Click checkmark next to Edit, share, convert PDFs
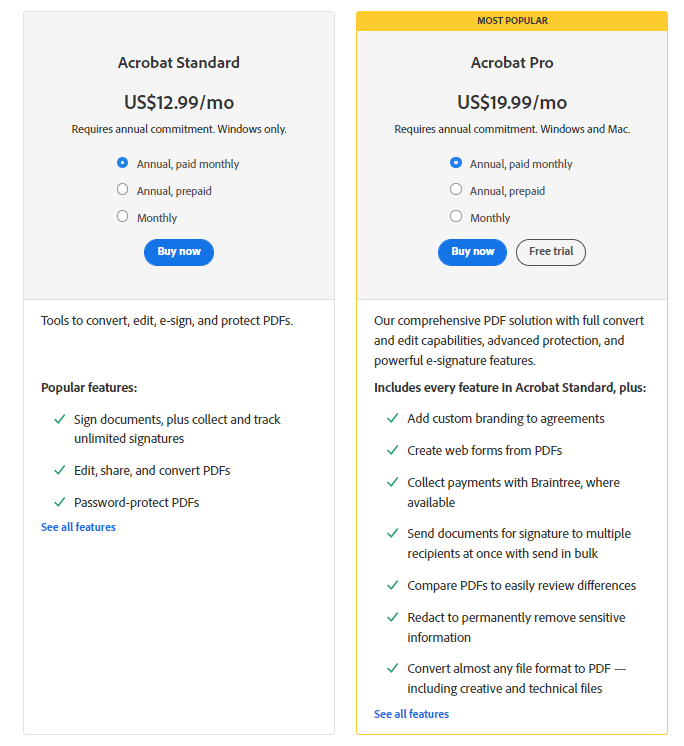684x746 pixels. [x=60, y=470]
